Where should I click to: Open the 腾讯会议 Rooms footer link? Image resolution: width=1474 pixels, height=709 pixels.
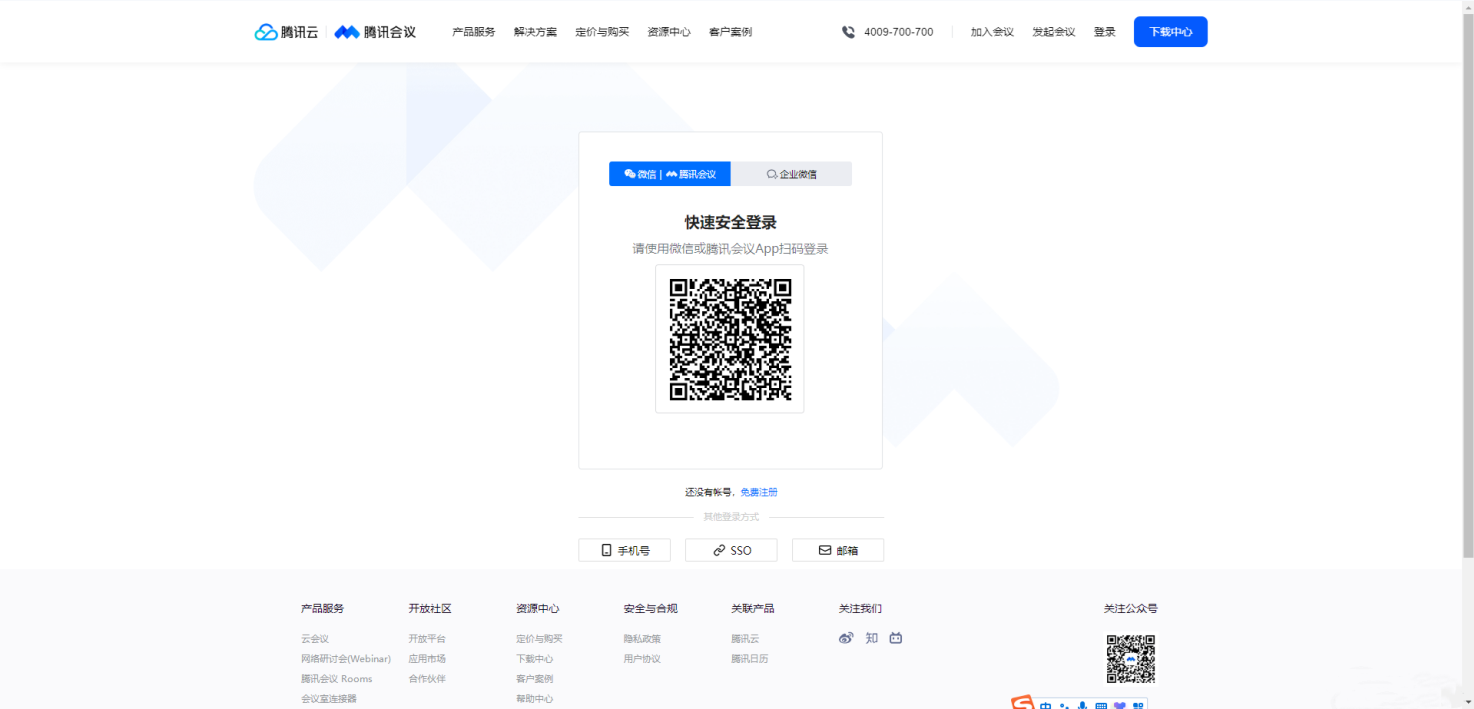point(336,679)
